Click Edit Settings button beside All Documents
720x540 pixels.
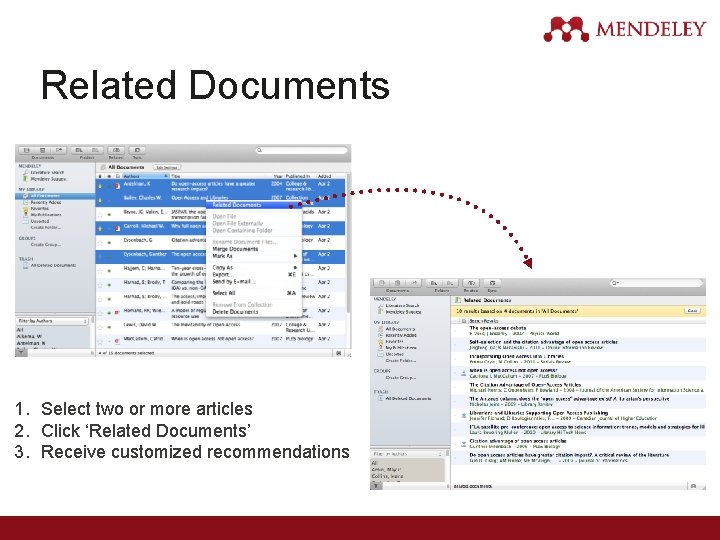pyautogui.click(x=167, y=167)
